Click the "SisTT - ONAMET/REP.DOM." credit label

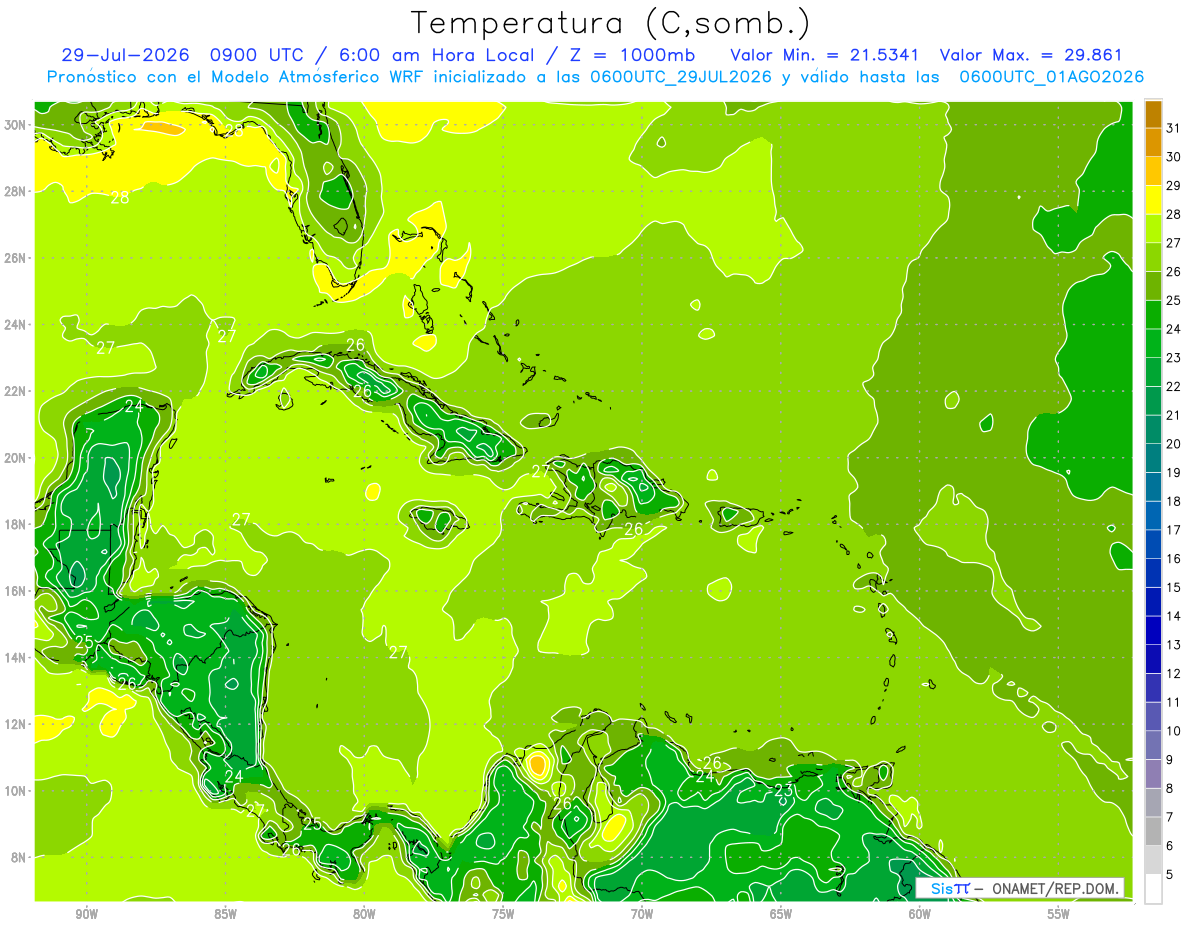coord(1020,888)
